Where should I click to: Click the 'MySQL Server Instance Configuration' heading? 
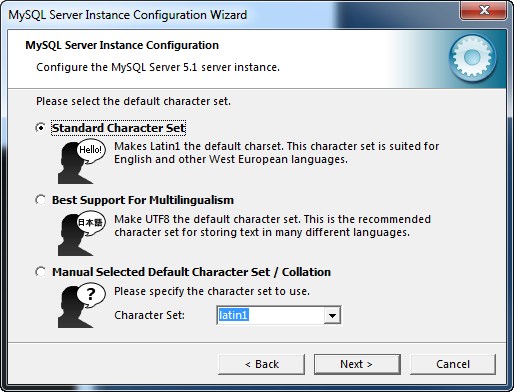(122, 45)
